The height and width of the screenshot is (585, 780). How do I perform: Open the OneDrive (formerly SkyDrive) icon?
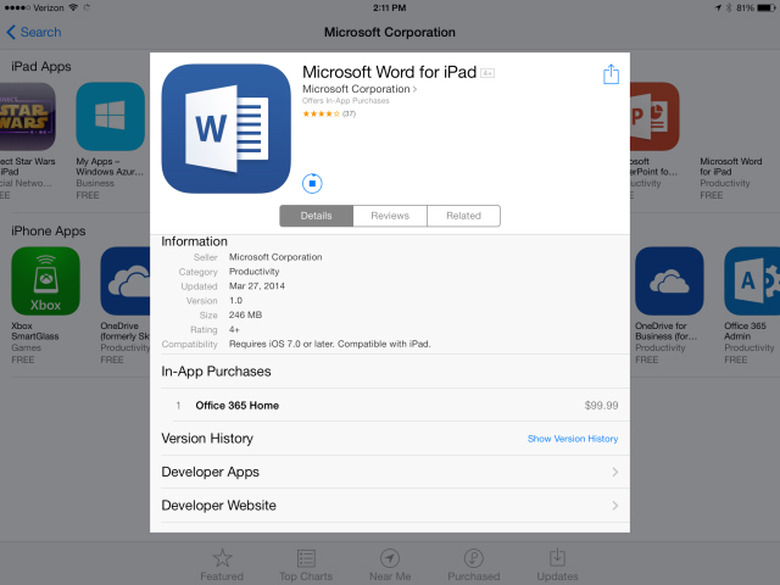[x=125, y=281]
